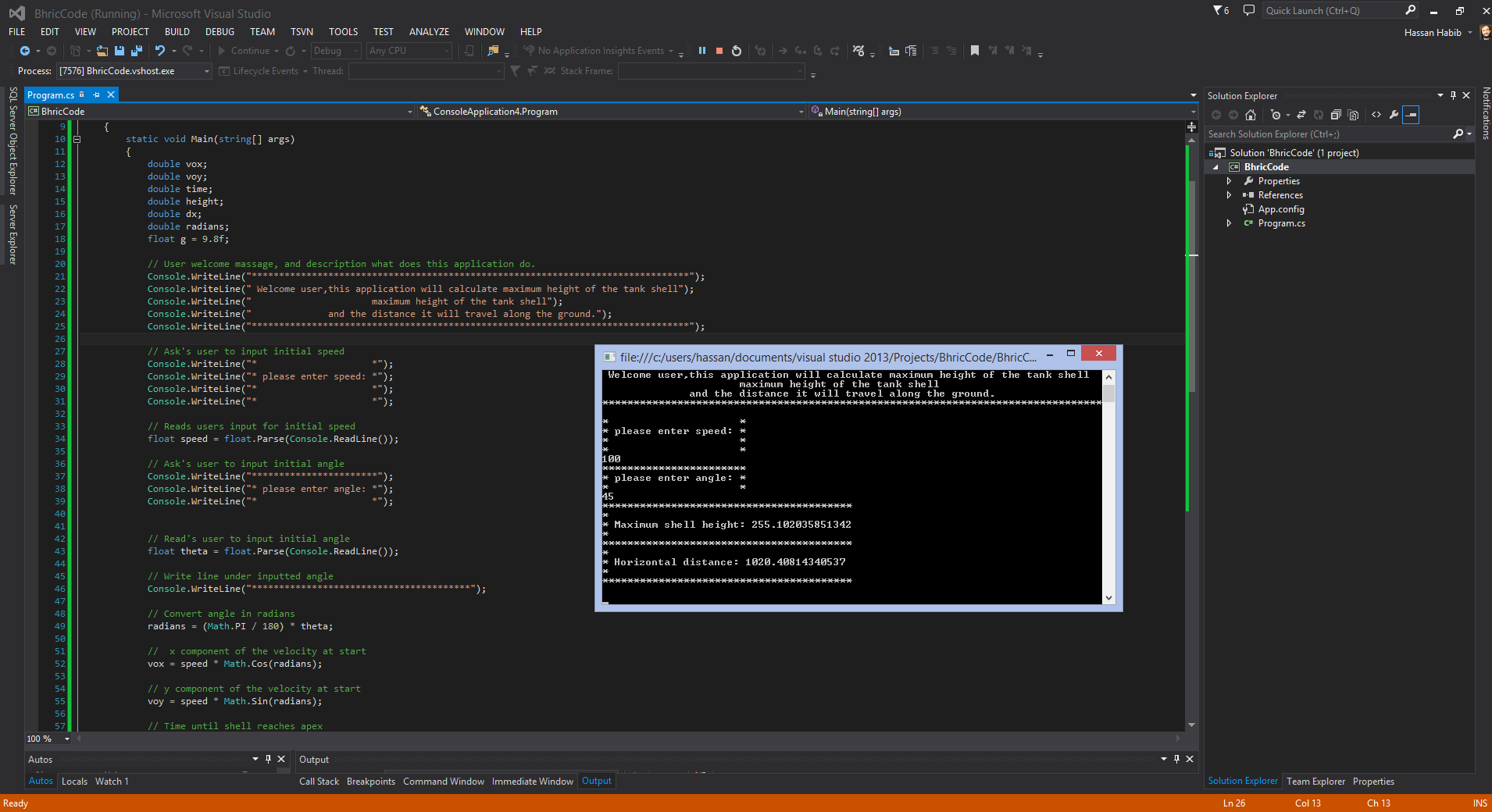The width and height of the screenshot is (1492, 812).
Task: Open the TSVN menu
Action: [302, 32]
